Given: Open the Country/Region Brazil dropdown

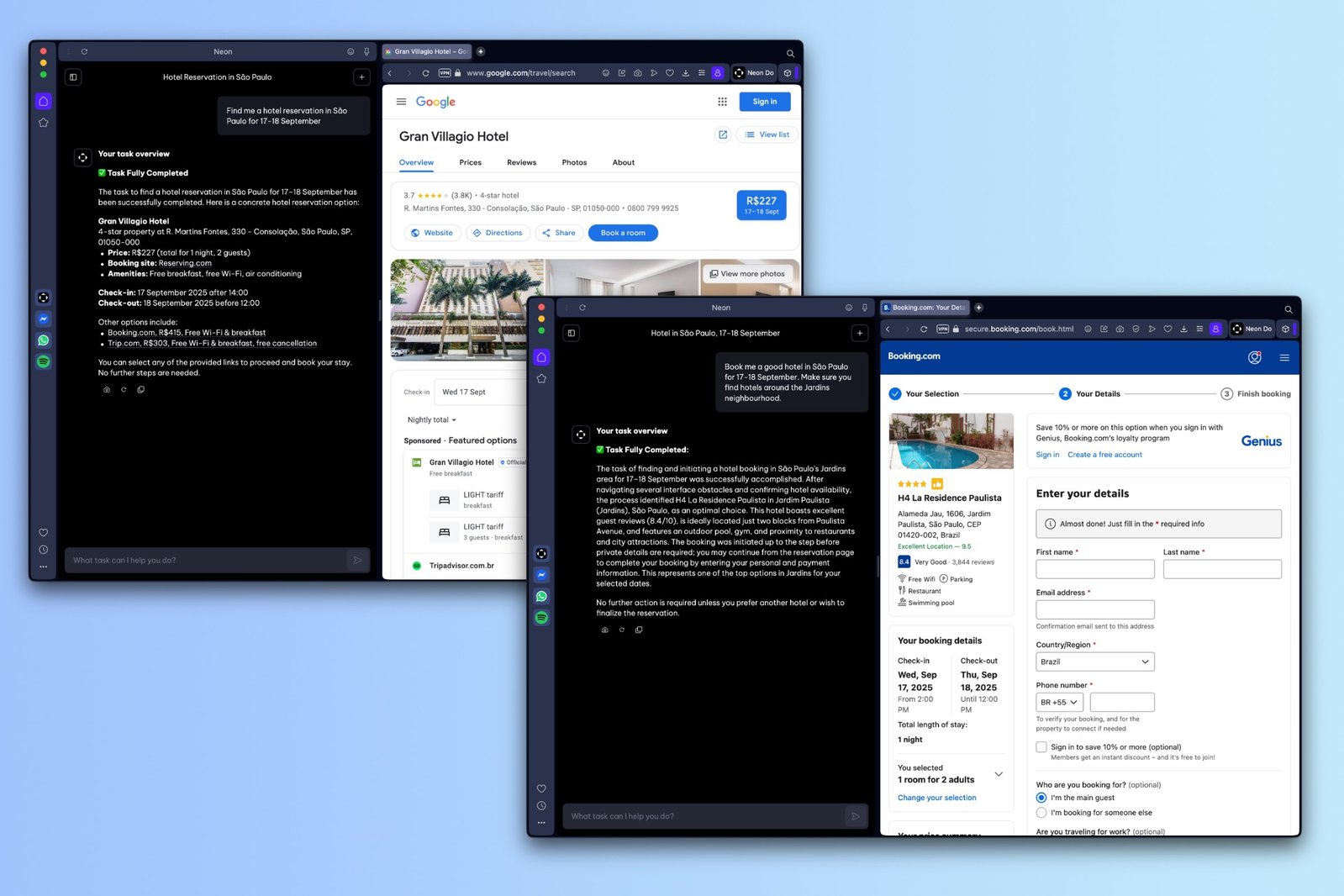Looking at the screenshot, I should click(x=1094, y=661).
